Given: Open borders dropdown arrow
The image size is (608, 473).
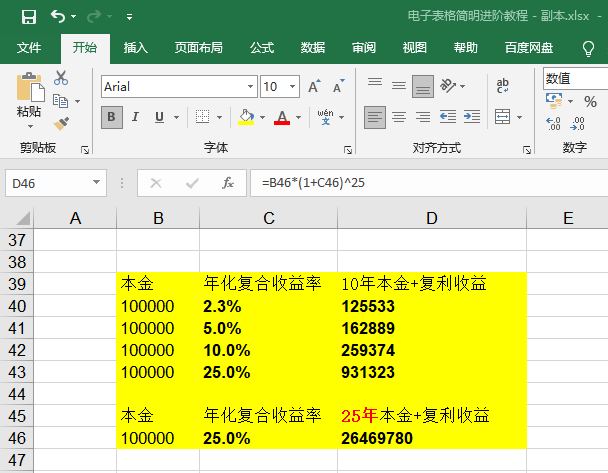Looking at the screenshot, I should tap(219, 117).
